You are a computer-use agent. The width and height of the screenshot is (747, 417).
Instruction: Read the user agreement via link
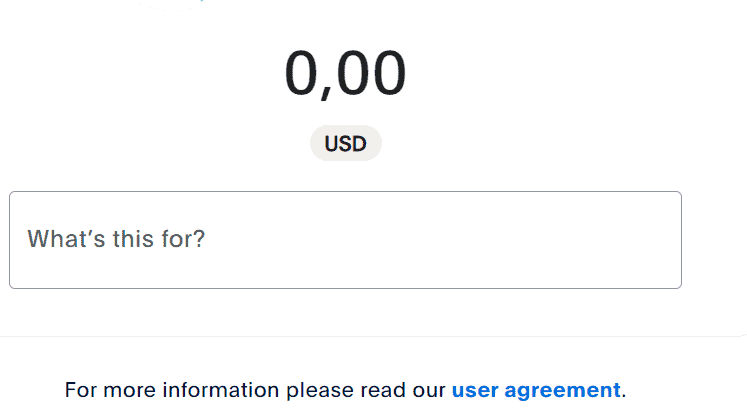point(536,390)
